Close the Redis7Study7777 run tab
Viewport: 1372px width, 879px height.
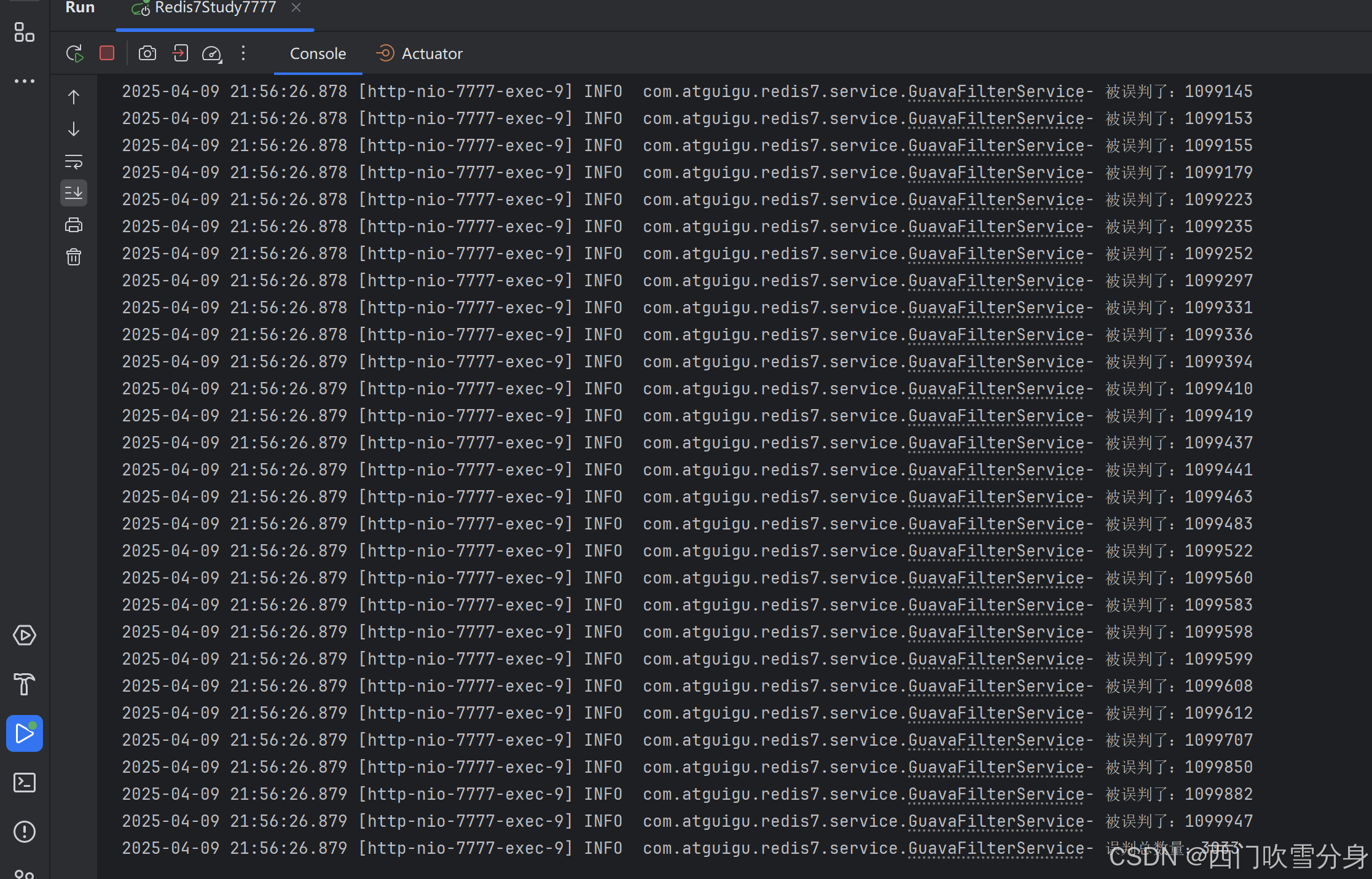point(296,7)
